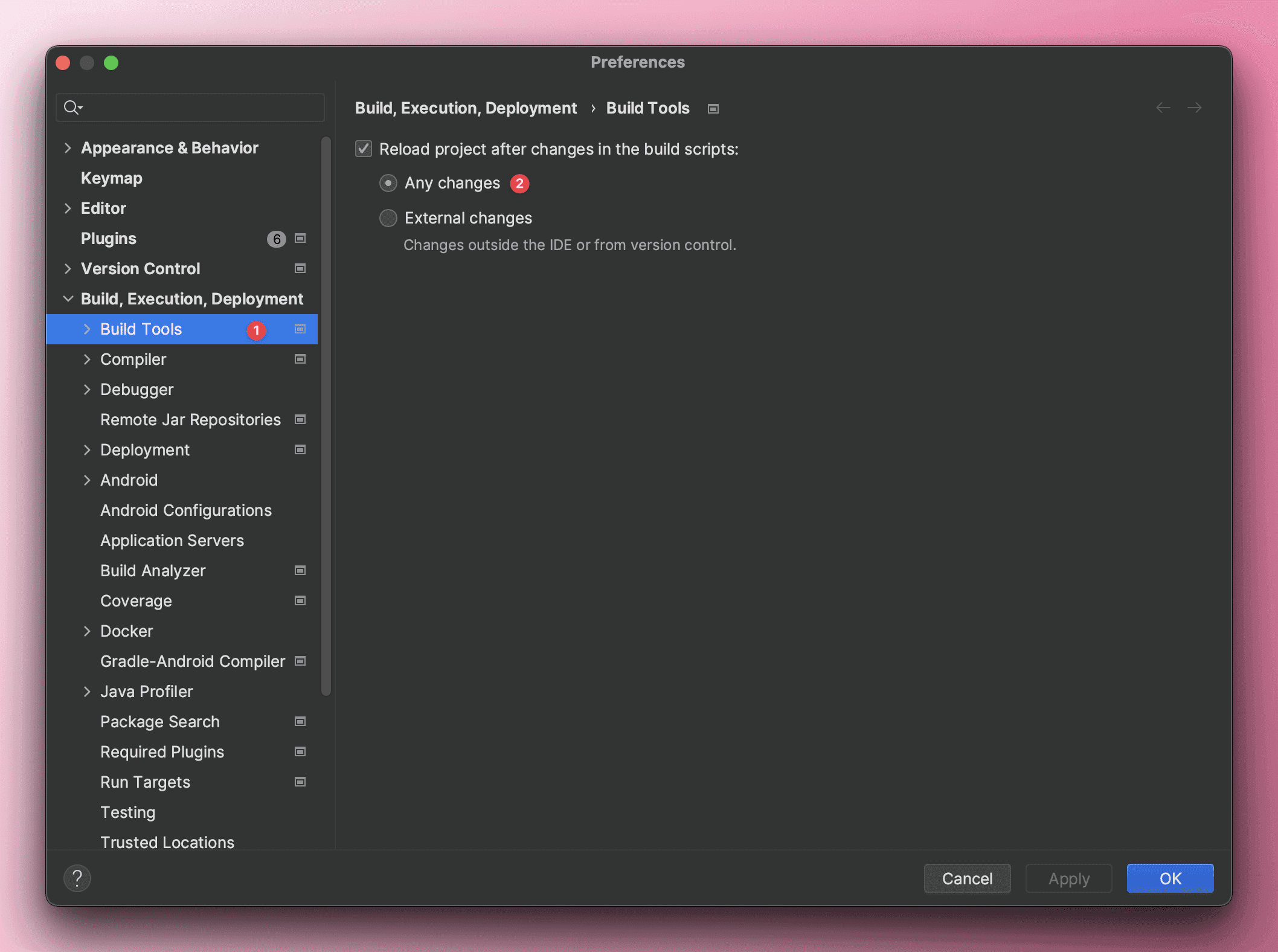Select the Any changes radio button
Screen dimensions: 1278x952
click(x=388, y=183)
